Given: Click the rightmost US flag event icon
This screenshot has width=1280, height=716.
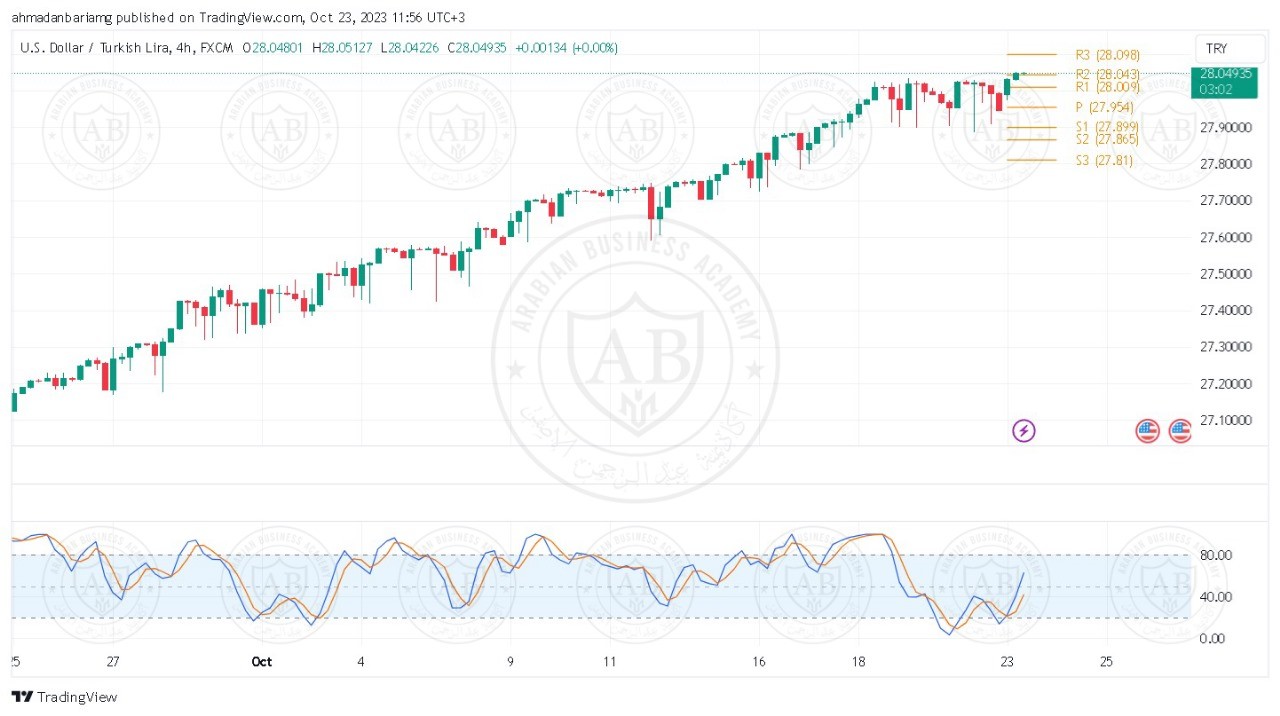Looking at the screenshot, I should click(x=1180, y=431).
